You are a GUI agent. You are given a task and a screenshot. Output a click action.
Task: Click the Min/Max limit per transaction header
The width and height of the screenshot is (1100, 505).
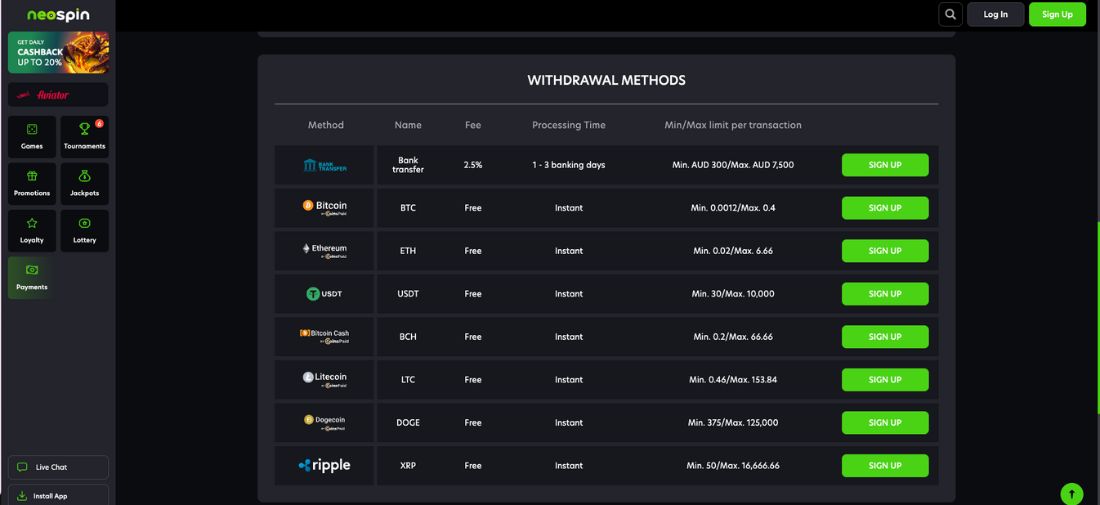[733, 125]
